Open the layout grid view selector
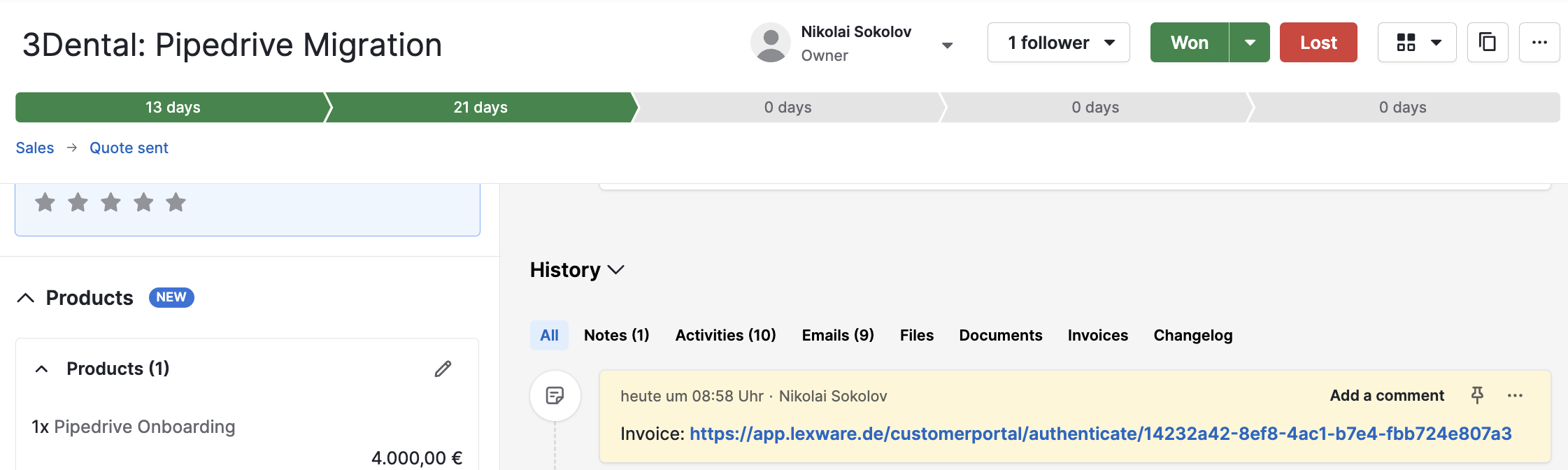The width and height of the screenshot is (1568, 470). [x=1417, y=43]
